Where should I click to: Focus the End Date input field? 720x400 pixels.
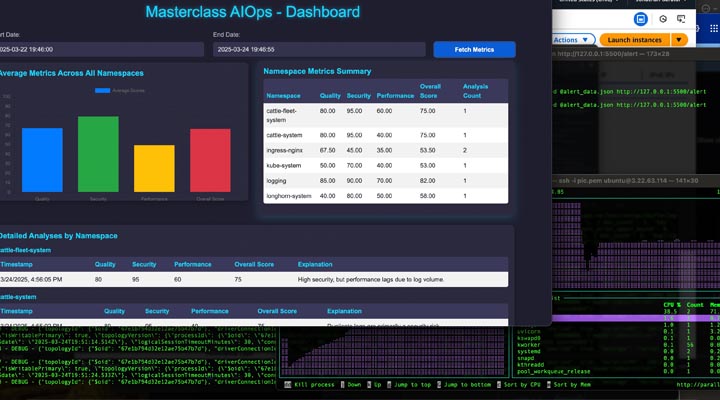point(319,50)
